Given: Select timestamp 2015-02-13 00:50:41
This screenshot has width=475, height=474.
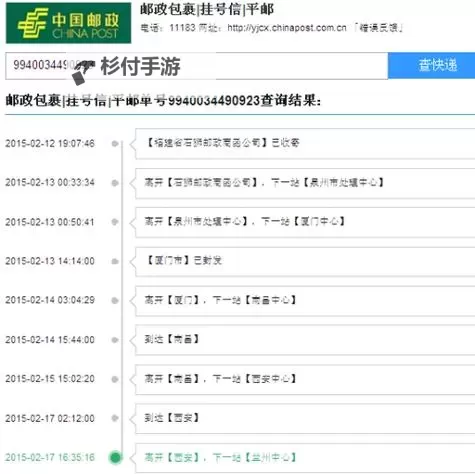Looking at the screenshot, I should (x=50, y=222).
